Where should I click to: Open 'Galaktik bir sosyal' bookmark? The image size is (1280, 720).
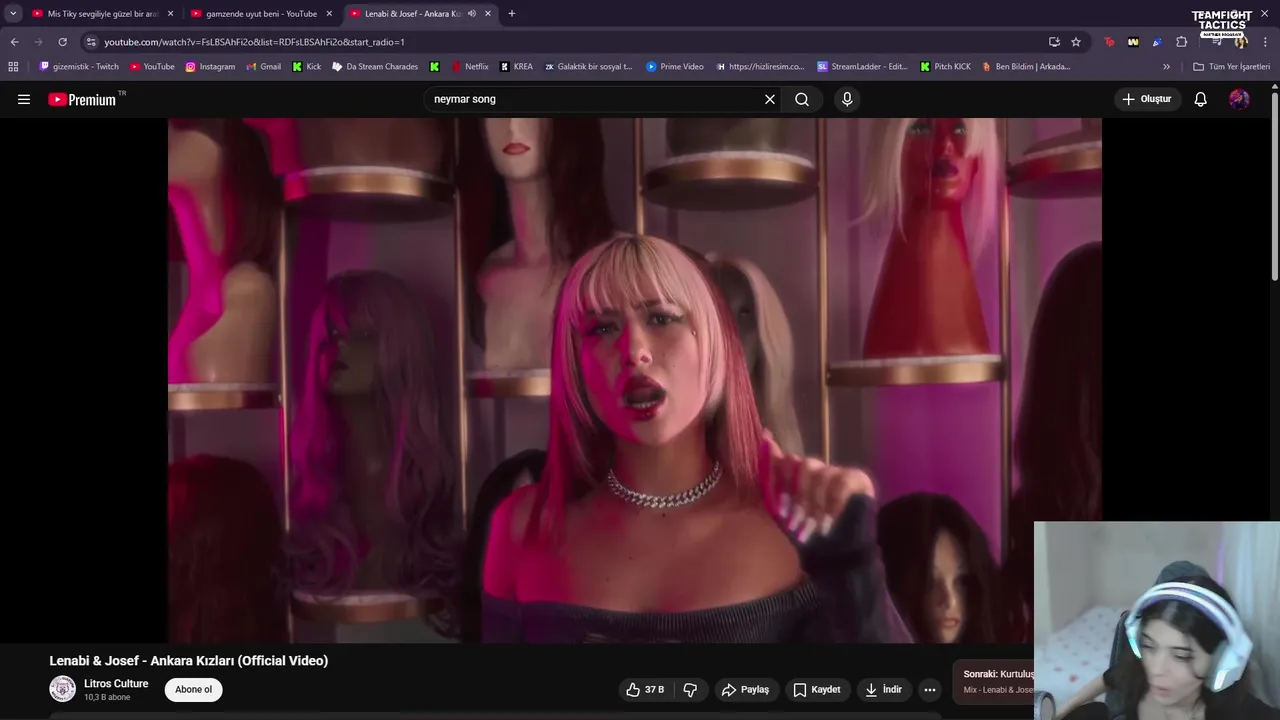point(588,67)
